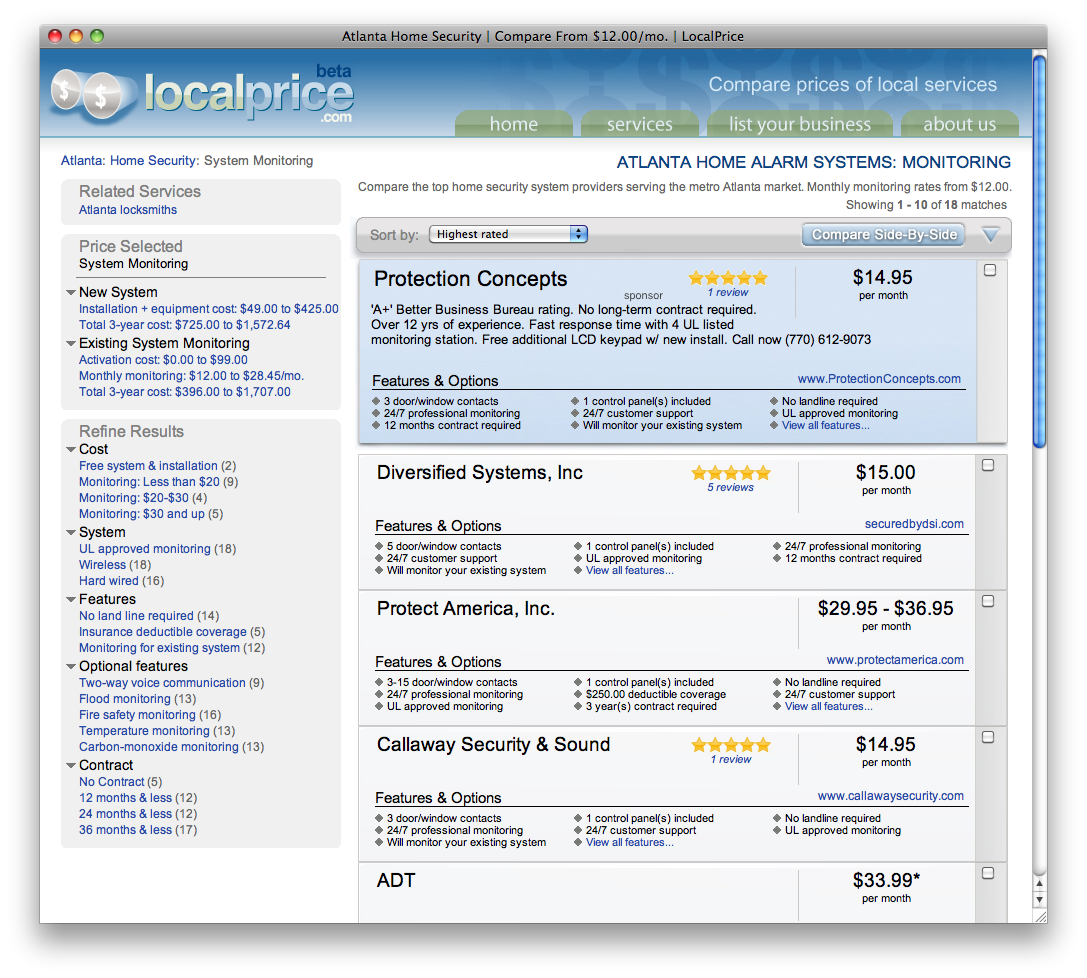This screenshot has height=978, width=1087.
Task: Click the scrollbar down arrow
Action: coord(1039,899)
